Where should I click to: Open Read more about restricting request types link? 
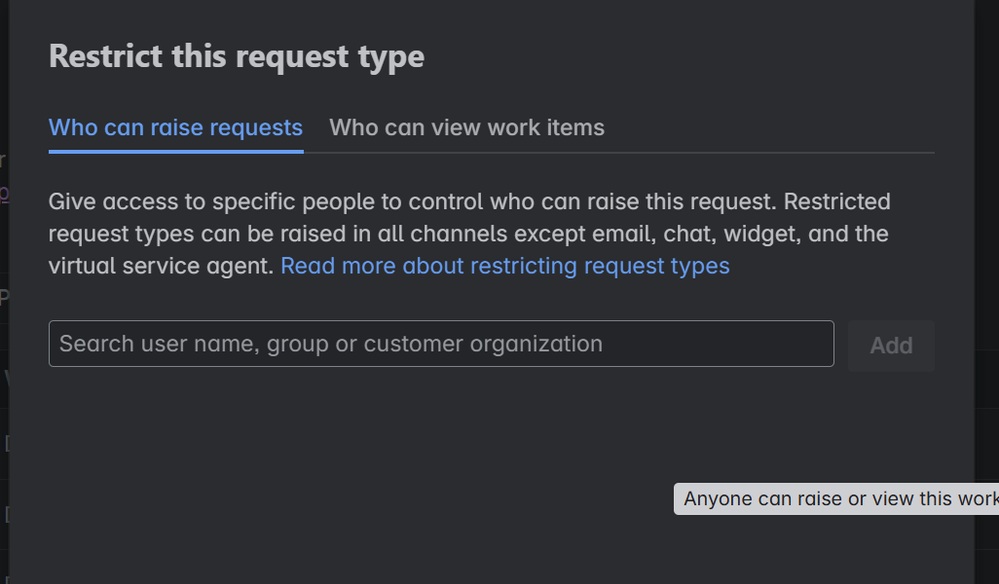(x=505, y=266)
